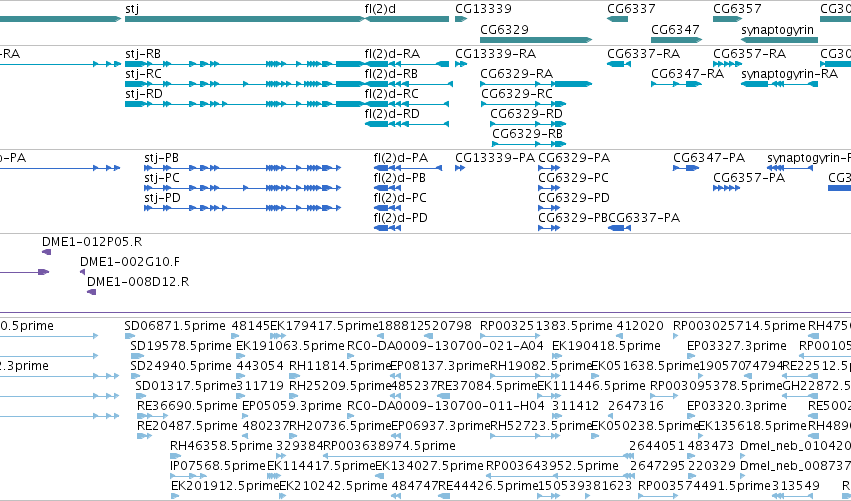The width and height of the screenshot is (851, 501).
Task: Select the stj gene bar
Action: click(x=244, y=19)
